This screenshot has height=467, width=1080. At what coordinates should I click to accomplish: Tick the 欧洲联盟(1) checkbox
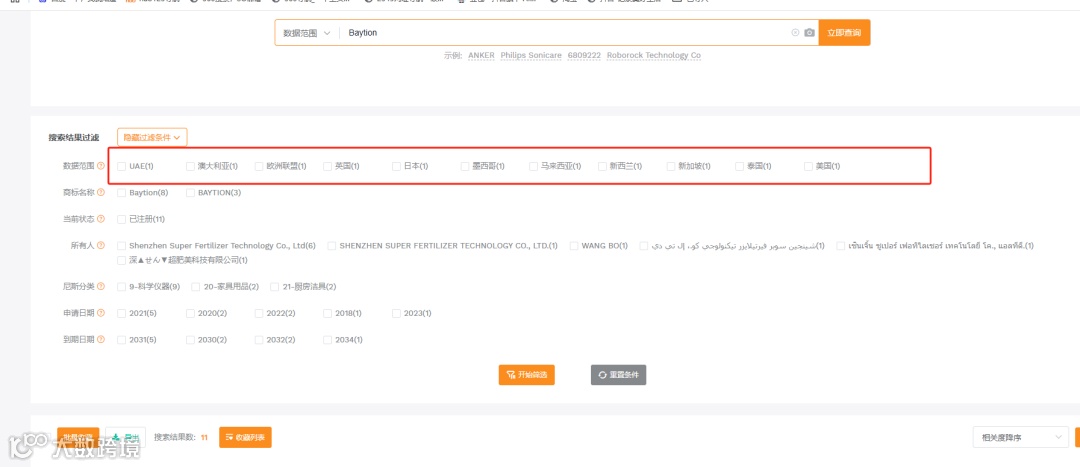pyautogui.click(x=260, y=166)
